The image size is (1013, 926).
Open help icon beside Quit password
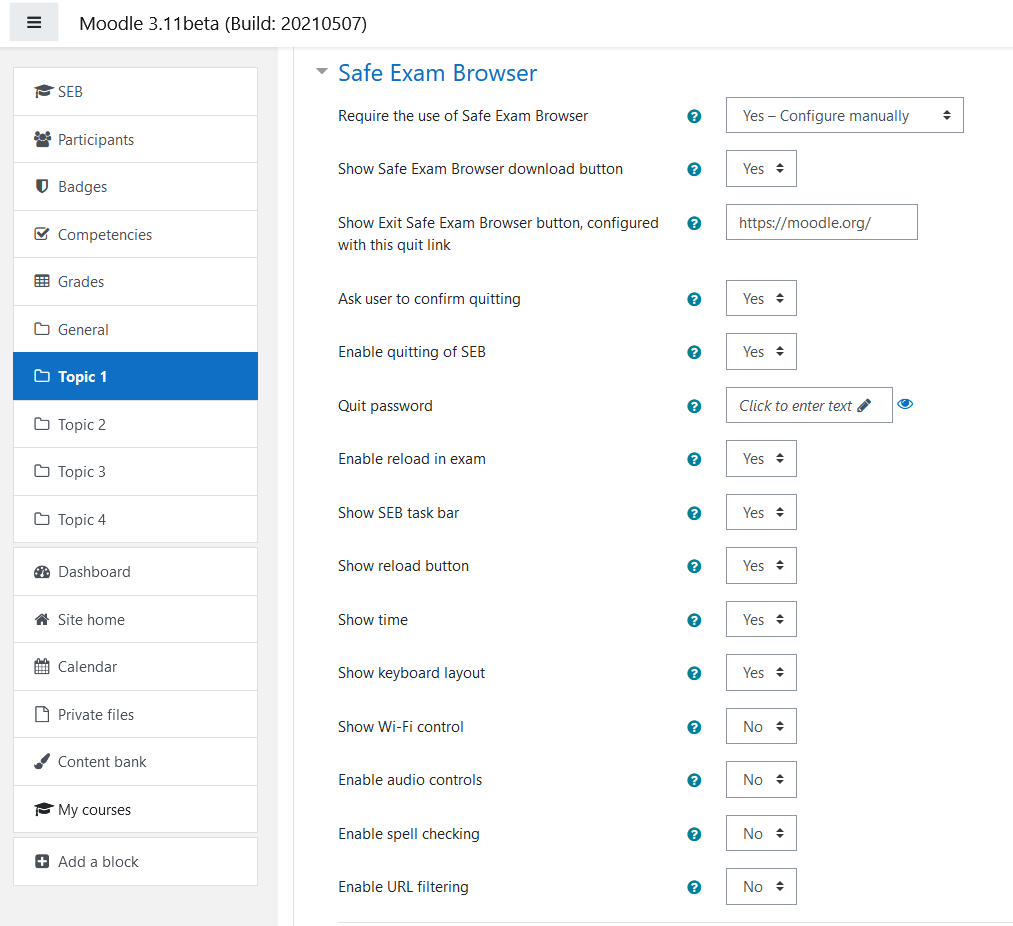click(x=694, y=406)
